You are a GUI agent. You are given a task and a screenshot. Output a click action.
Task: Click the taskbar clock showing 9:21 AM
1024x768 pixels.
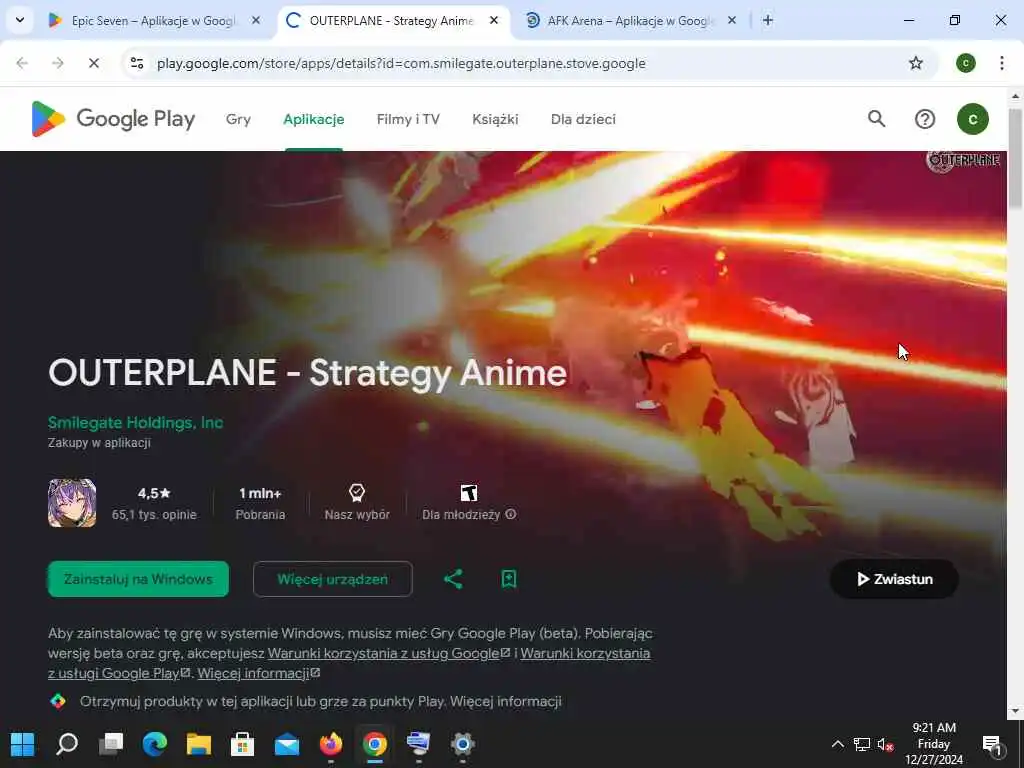pyautogui.click(x=934, y=744)
